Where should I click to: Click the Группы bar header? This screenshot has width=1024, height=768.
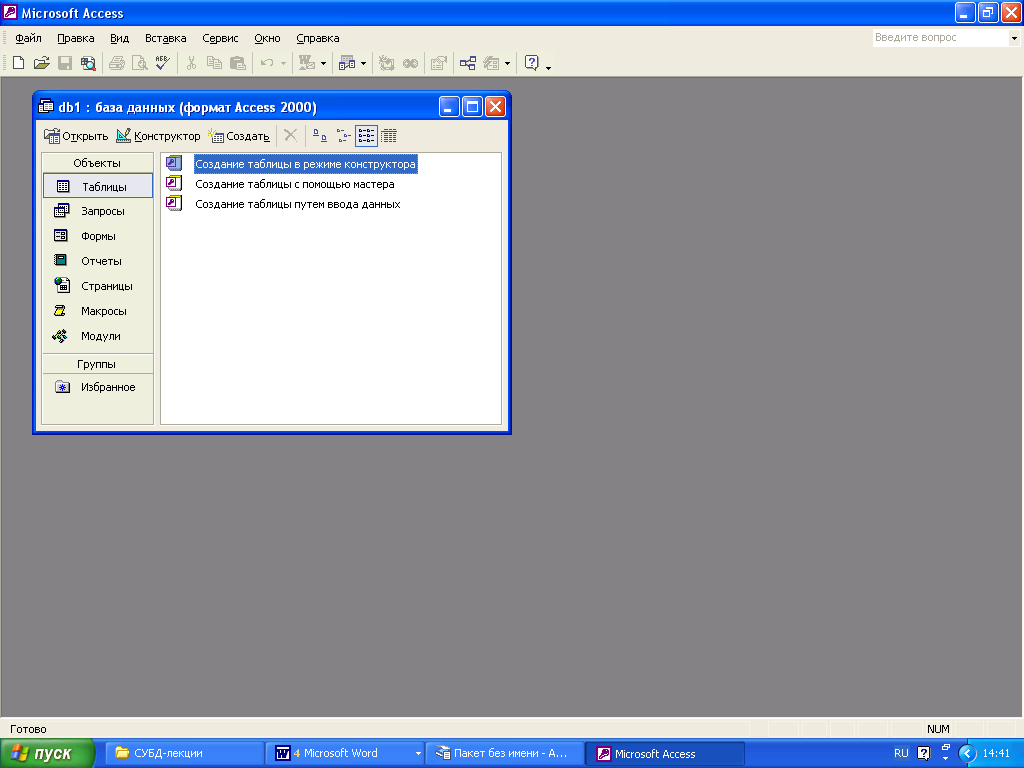coord(97,364)
